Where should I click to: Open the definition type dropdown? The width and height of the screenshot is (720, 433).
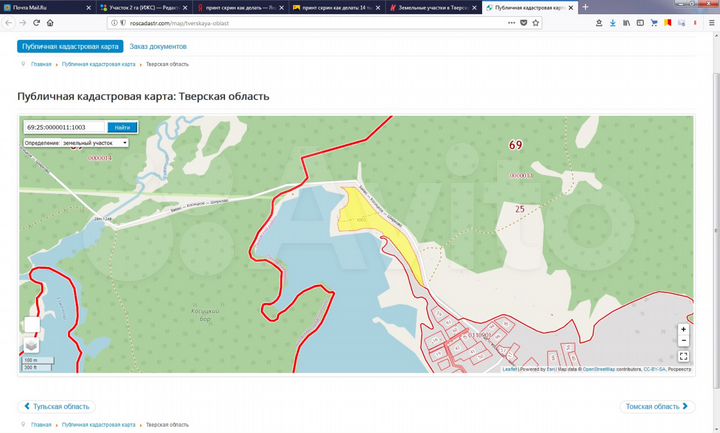point(76,143)
